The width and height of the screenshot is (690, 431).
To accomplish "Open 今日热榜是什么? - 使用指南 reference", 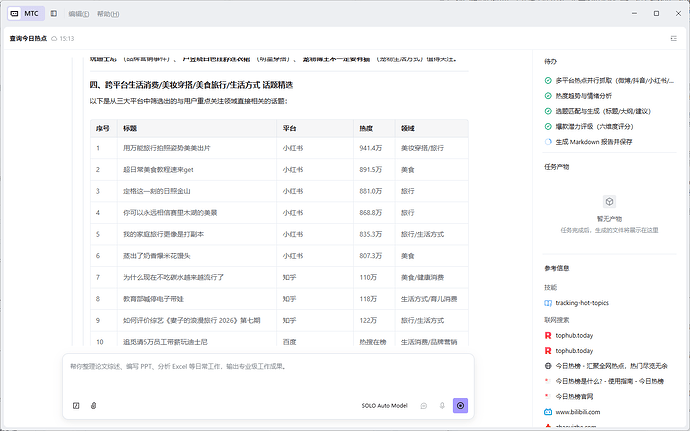I will tap(609, 381).
